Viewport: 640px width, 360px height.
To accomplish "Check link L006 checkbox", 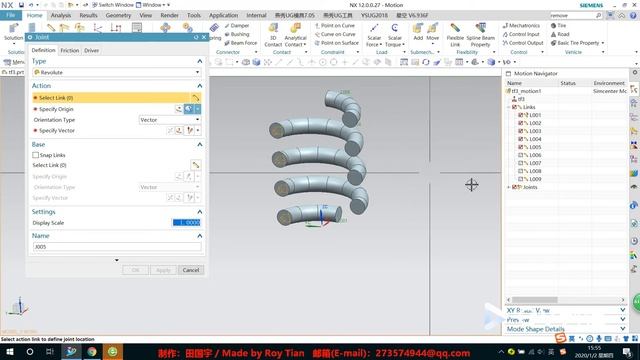I will click(521, 155).
